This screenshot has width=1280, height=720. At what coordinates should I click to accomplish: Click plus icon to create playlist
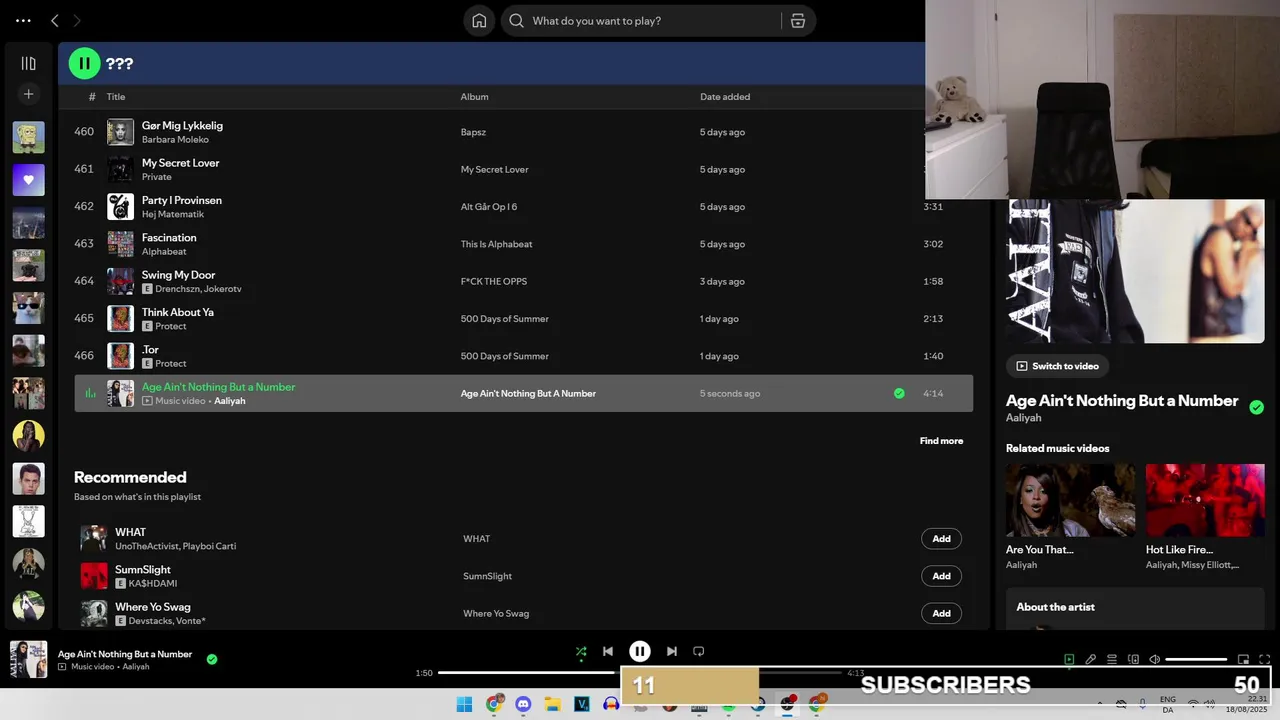pyautogui.click(x=28, y=94)
